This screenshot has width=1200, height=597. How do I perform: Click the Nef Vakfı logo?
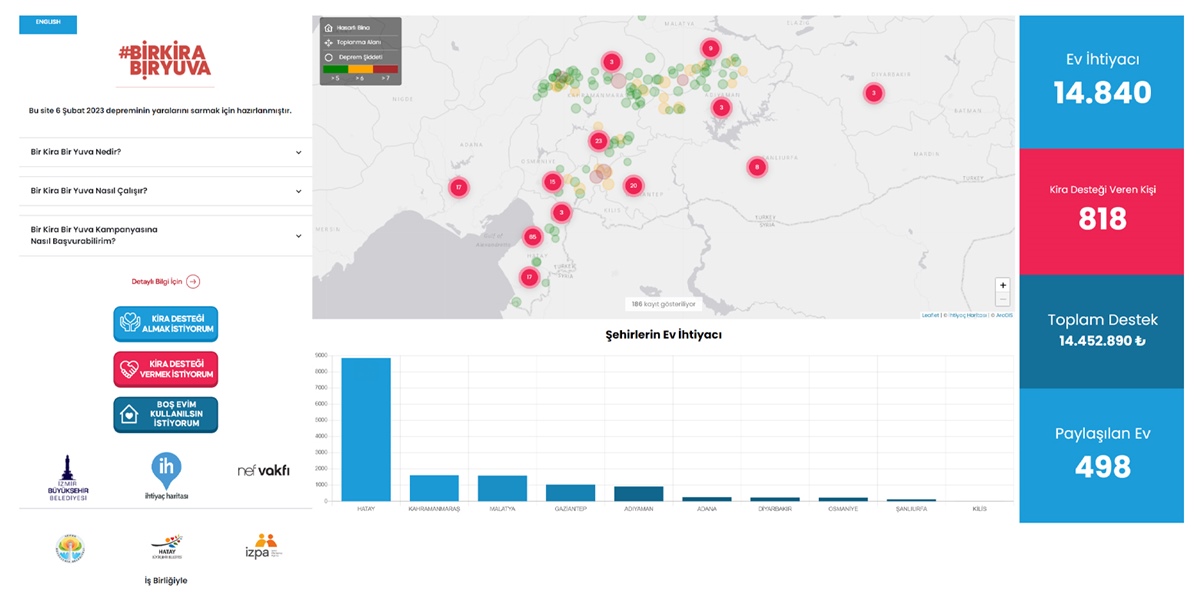coord(263,470)
